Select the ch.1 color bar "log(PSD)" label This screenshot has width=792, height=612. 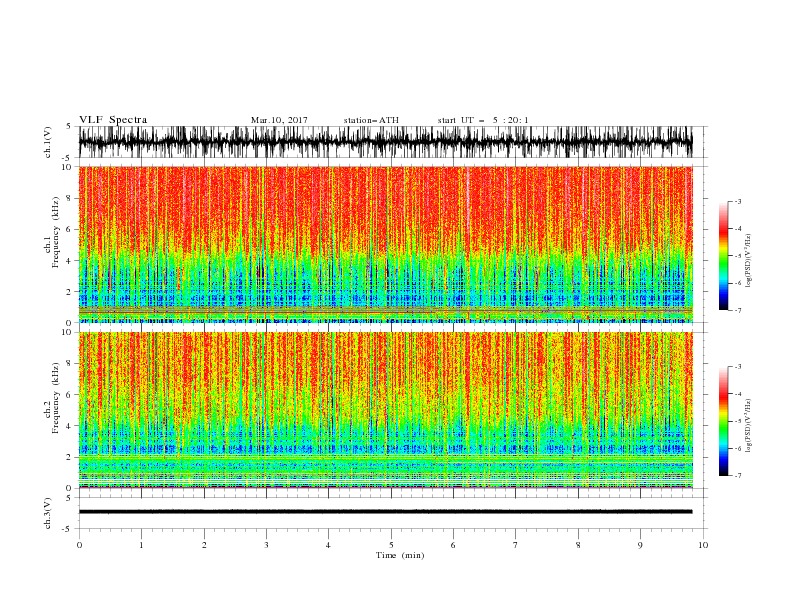pos(748,261)
